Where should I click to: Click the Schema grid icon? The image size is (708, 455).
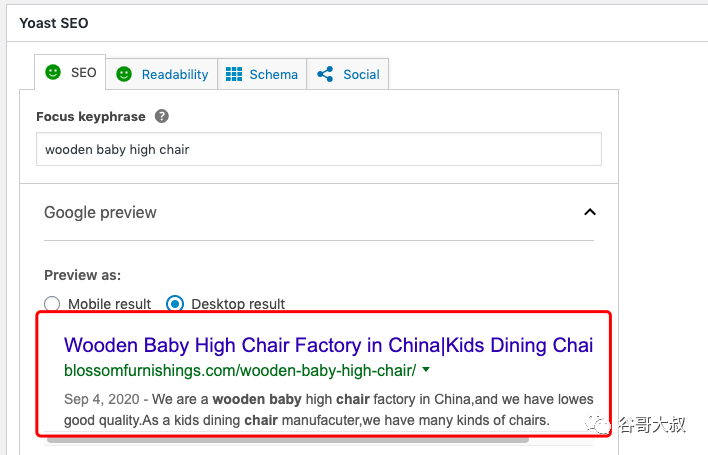tap(234, 74)
